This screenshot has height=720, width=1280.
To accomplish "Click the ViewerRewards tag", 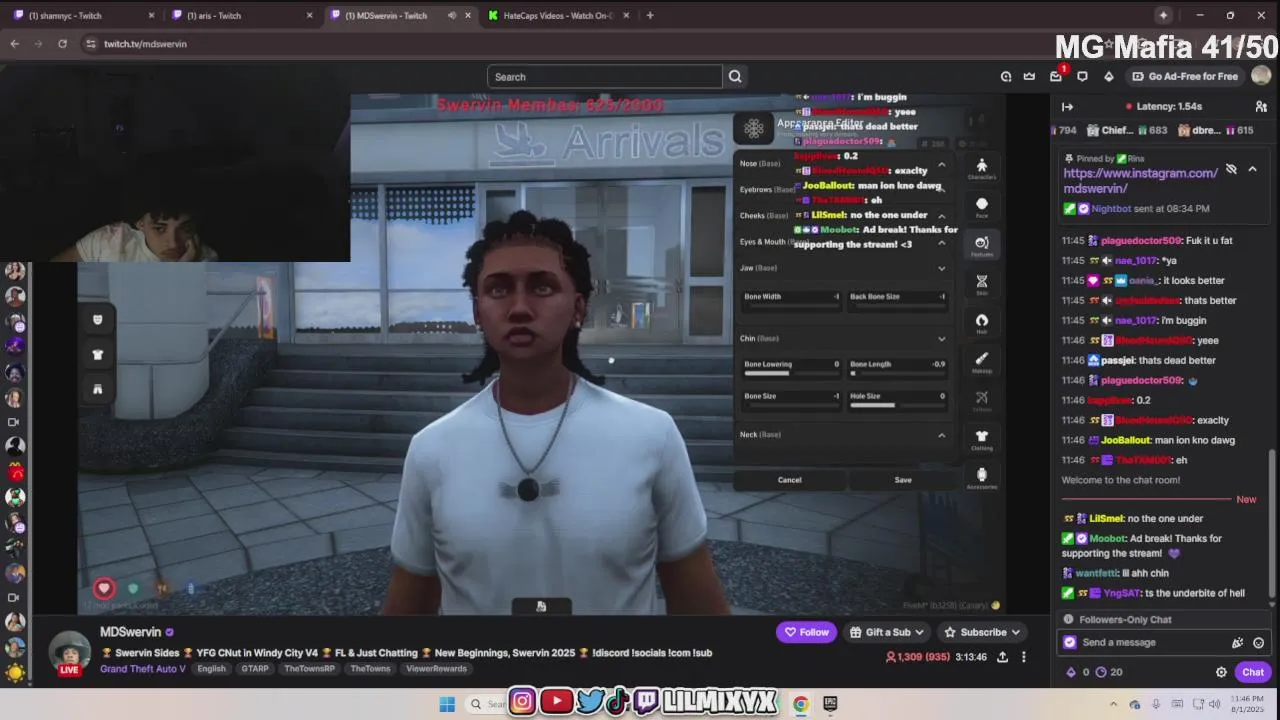I will point(436,669).
